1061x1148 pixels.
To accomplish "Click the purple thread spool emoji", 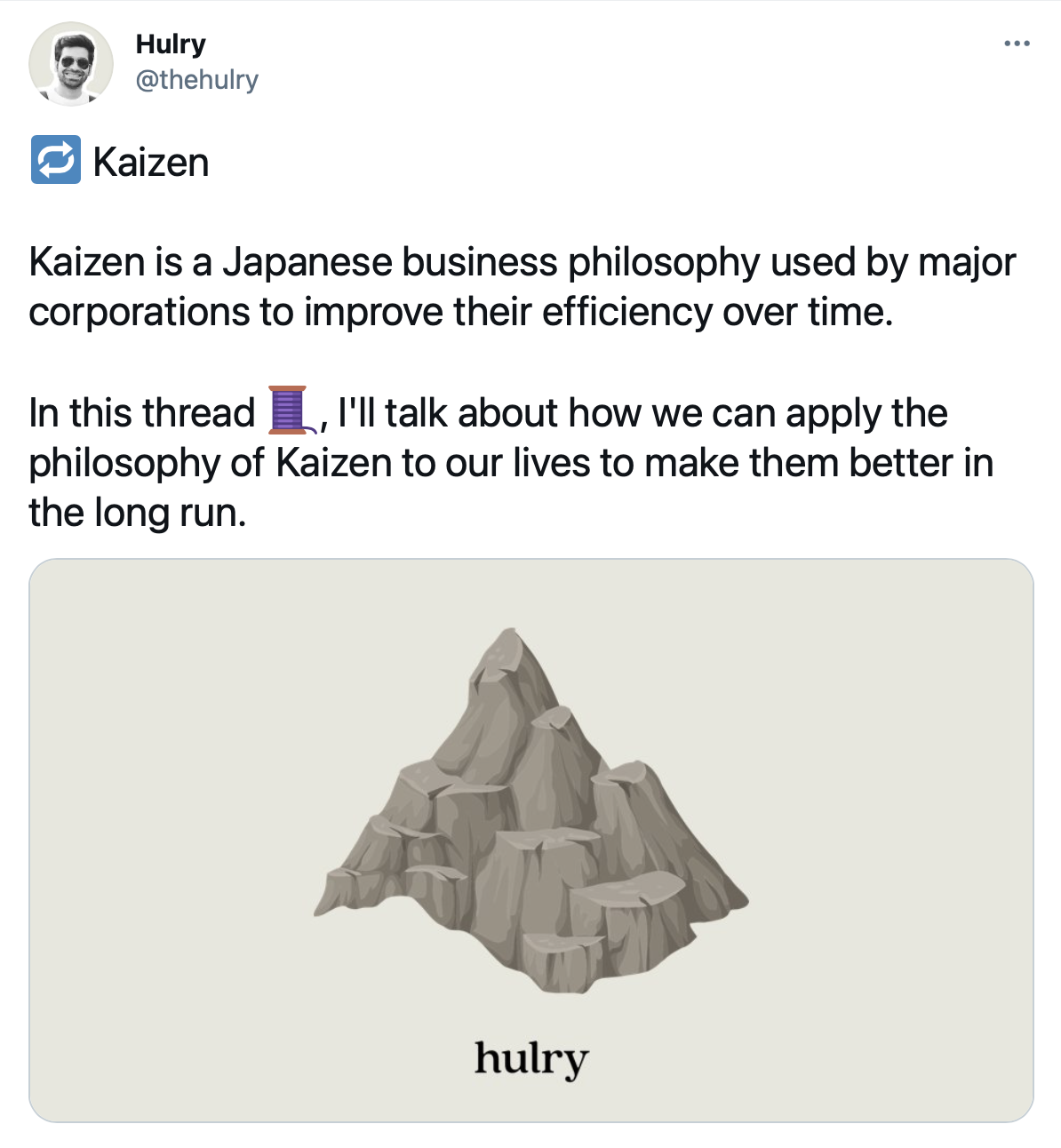I will (x=289, y=411).
